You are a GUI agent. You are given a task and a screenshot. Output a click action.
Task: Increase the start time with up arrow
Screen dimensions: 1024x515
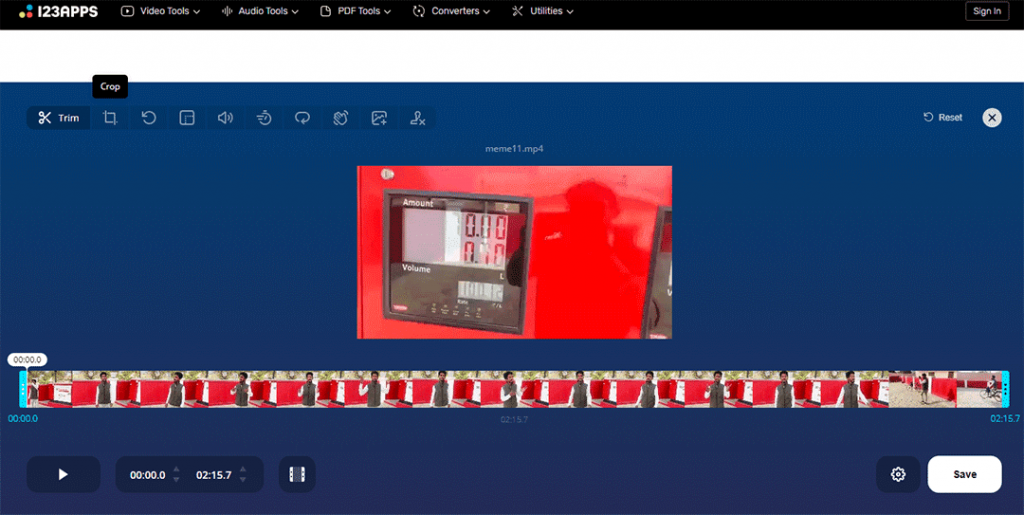coord(176,469)
